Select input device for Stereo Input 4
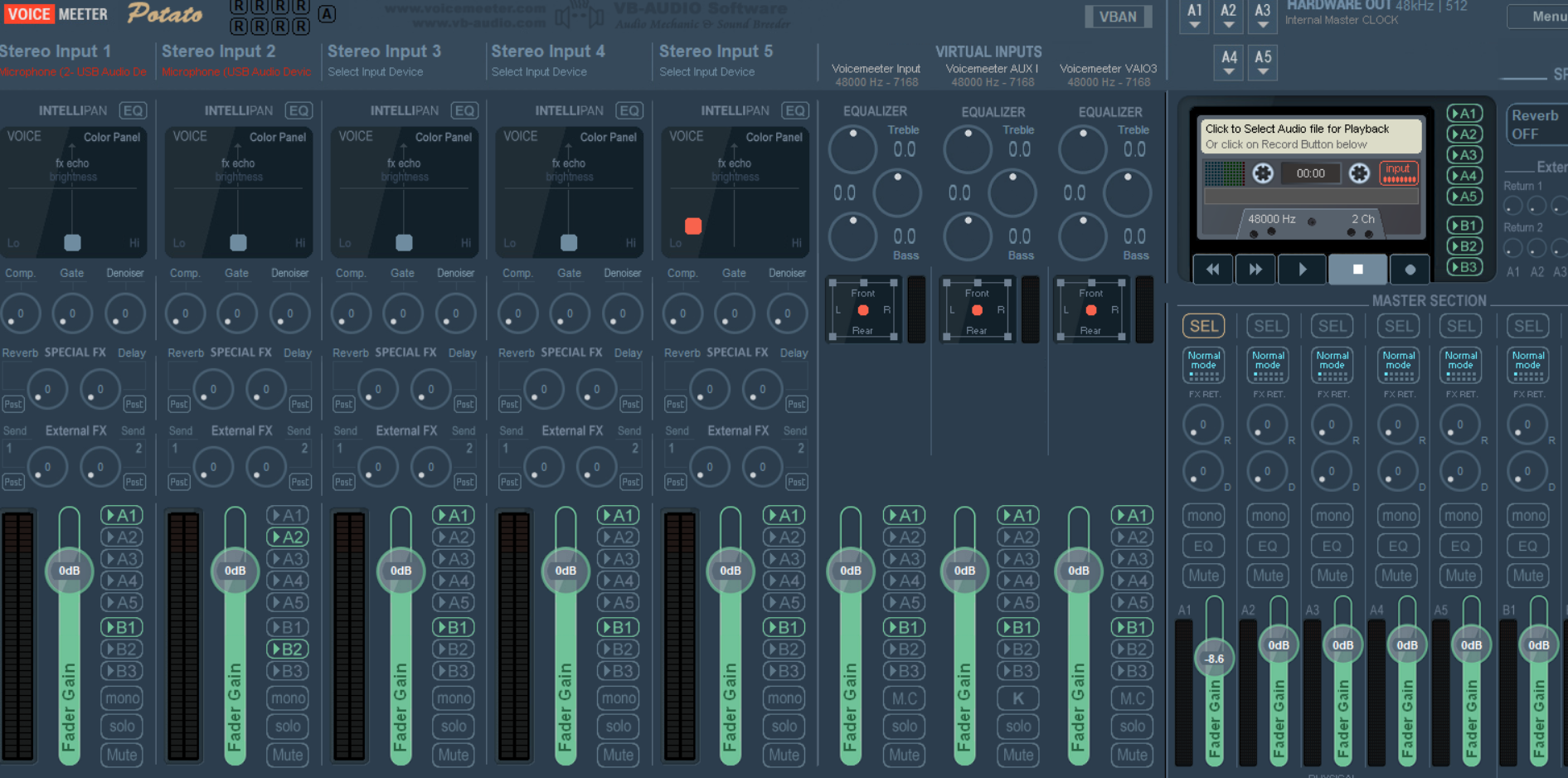The height and width of the screenshot is (778, 1568). [x=539, y=72]
